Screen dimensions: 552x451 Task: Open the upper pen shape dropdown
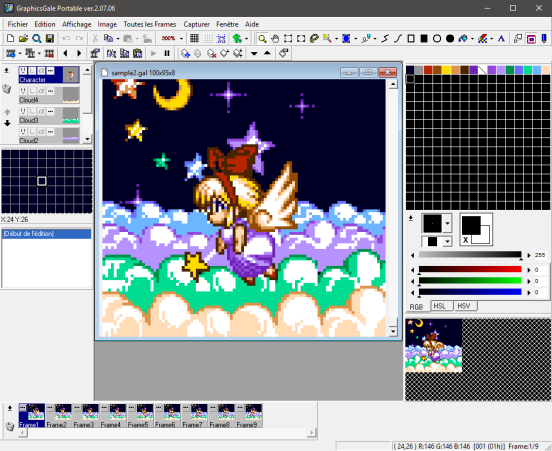click(447, 223)
